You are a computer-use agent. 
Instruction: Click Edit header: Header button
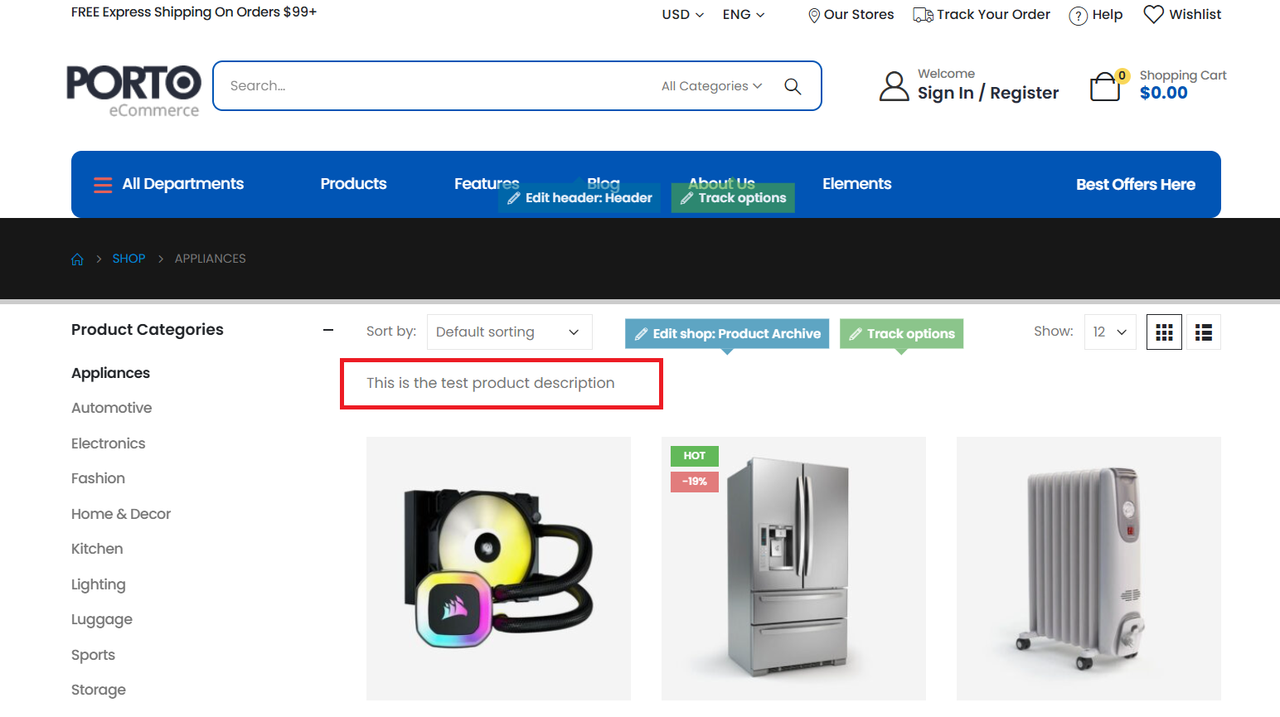579,198
